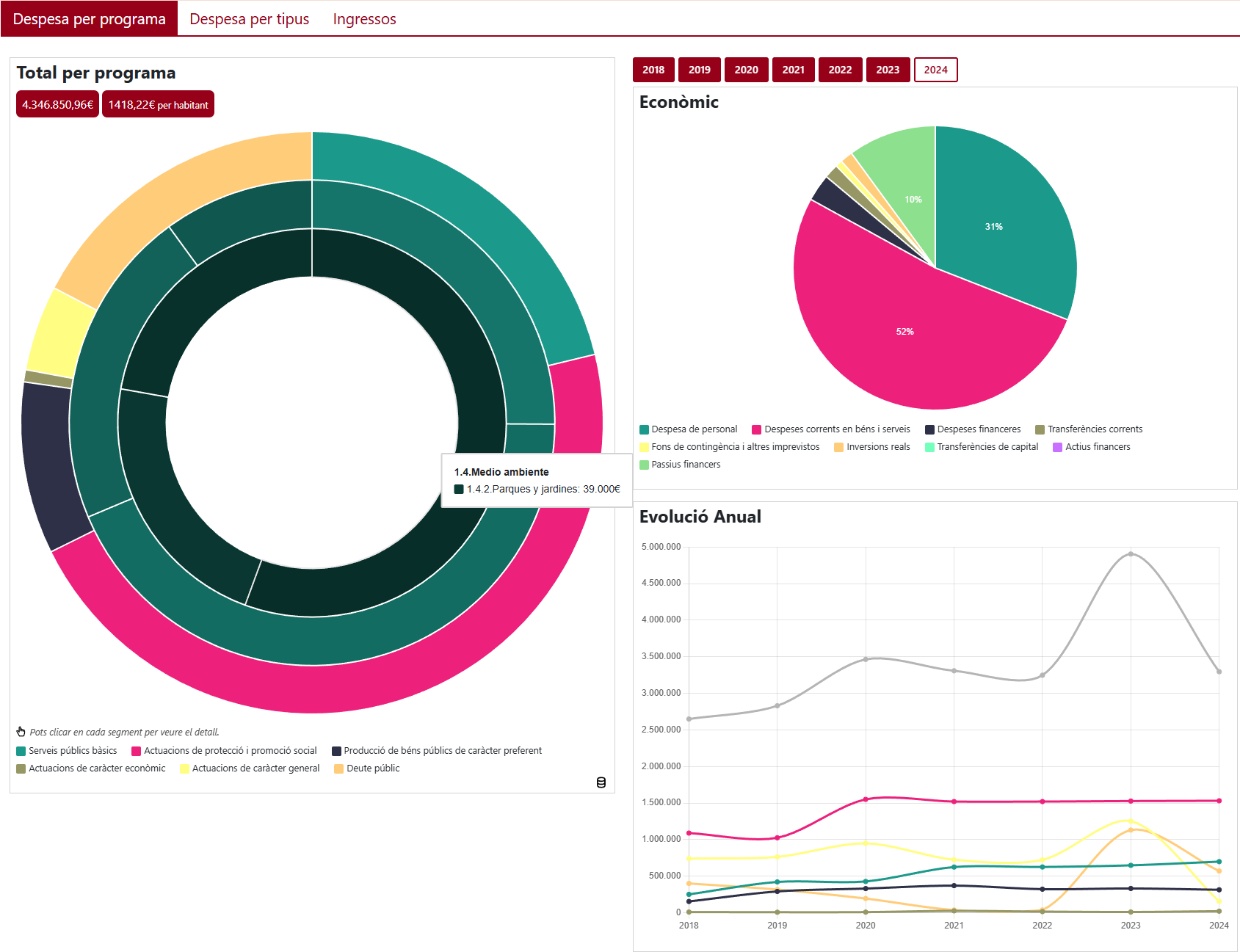Toggle the Inversions reals legend item

click(872, 446)
